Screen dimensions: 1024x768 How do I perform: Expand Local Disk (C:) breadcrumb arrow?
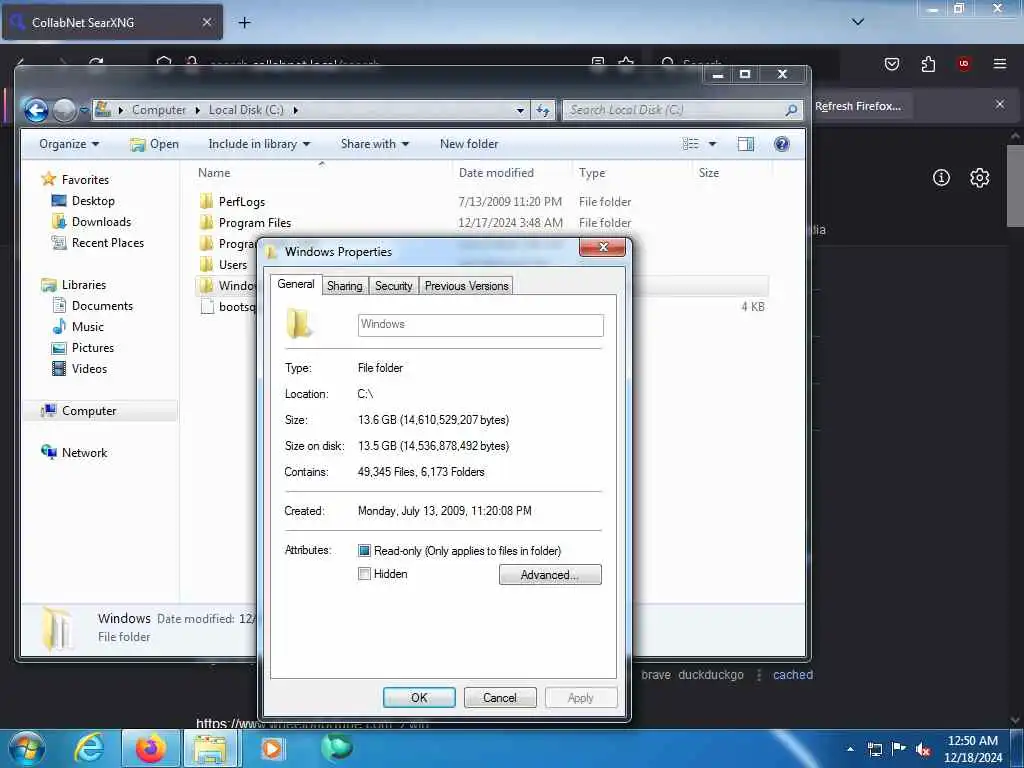(x=295, y=110)
